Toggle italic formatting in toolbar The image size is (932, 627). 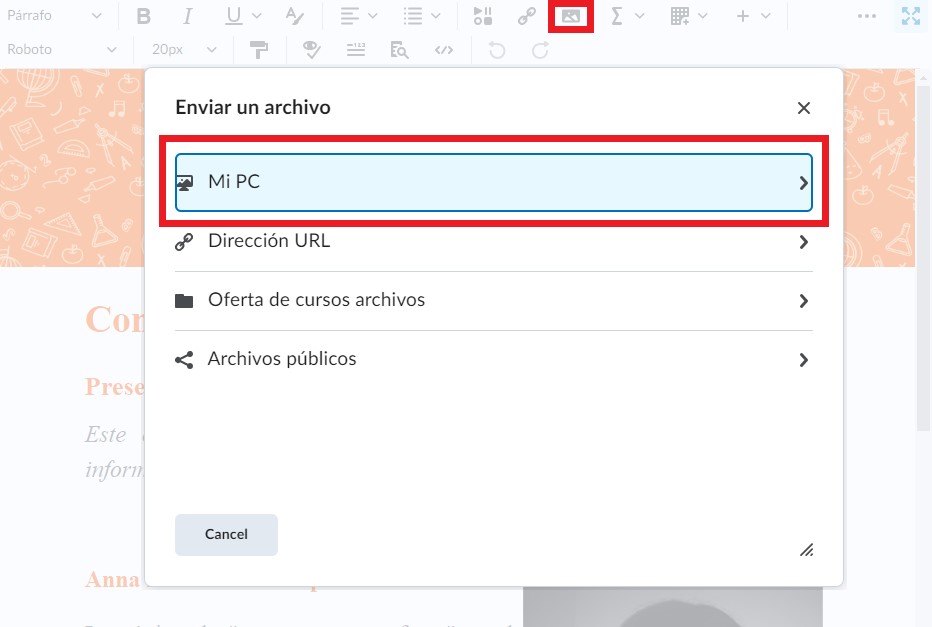click(188, 16)
